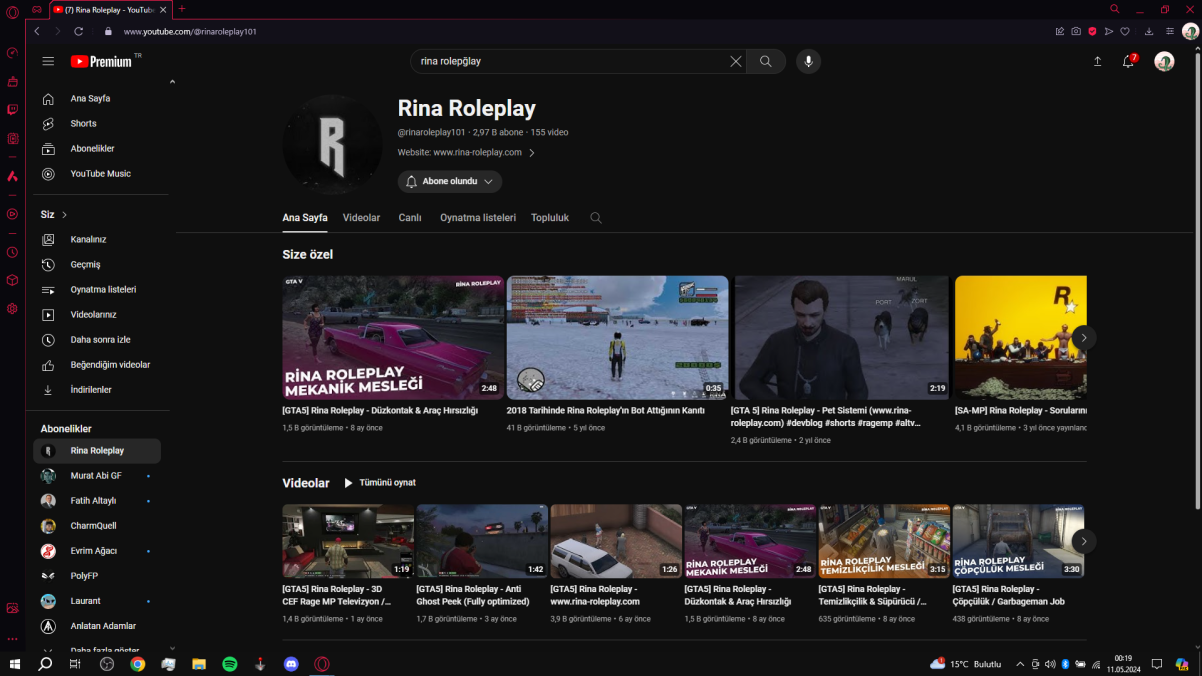Open Daha sonra izle in sidebar
This screenshot has width=1202, height=676.
coord(98,340)
